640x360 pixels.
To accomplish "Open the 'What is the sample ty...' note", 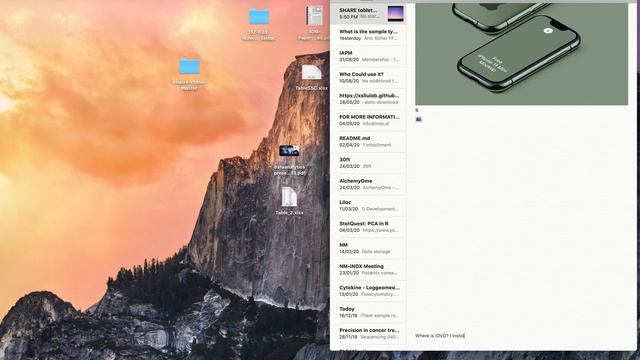I will (x=368, y=35).
